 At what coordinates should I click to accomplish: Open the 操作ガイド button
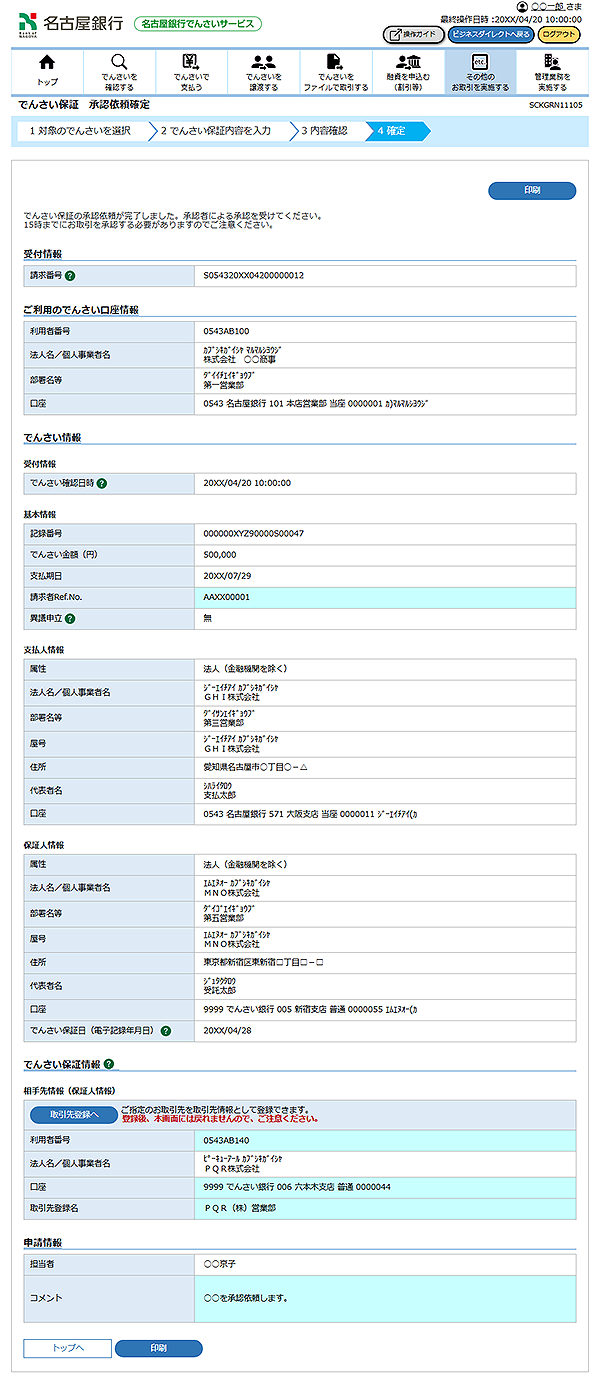[413, 34]
